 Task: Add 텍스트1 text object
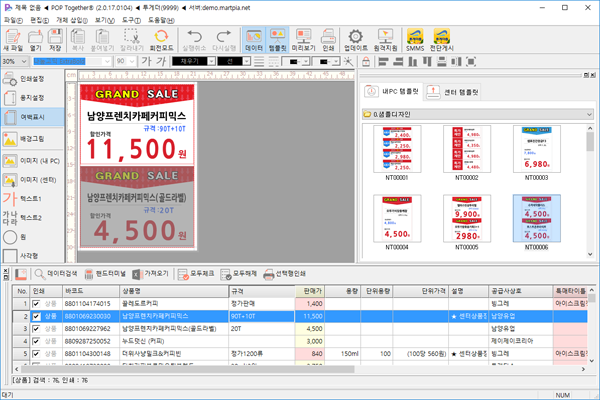33,199
